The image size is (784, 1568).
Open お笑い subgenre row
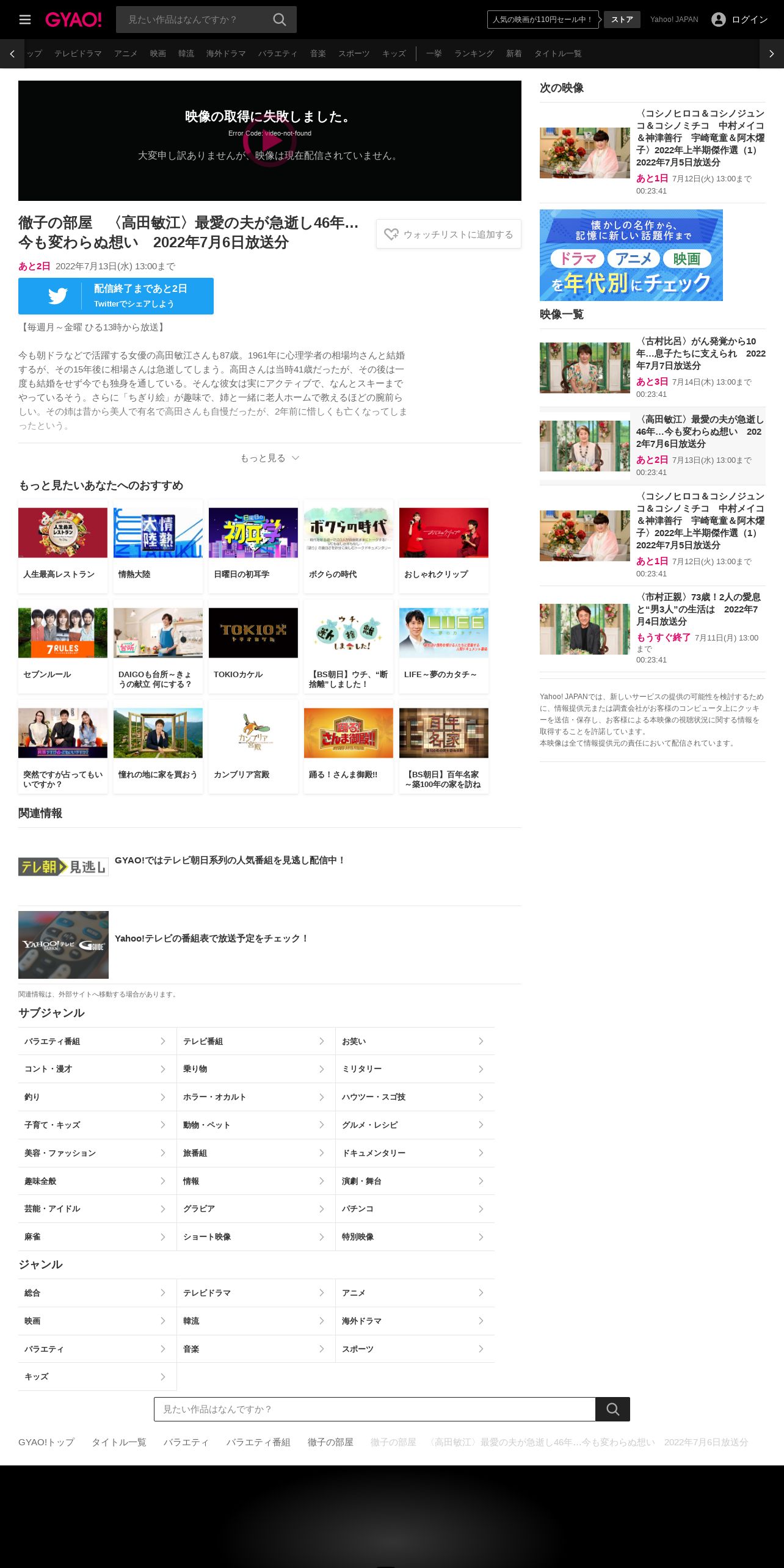415,1041
